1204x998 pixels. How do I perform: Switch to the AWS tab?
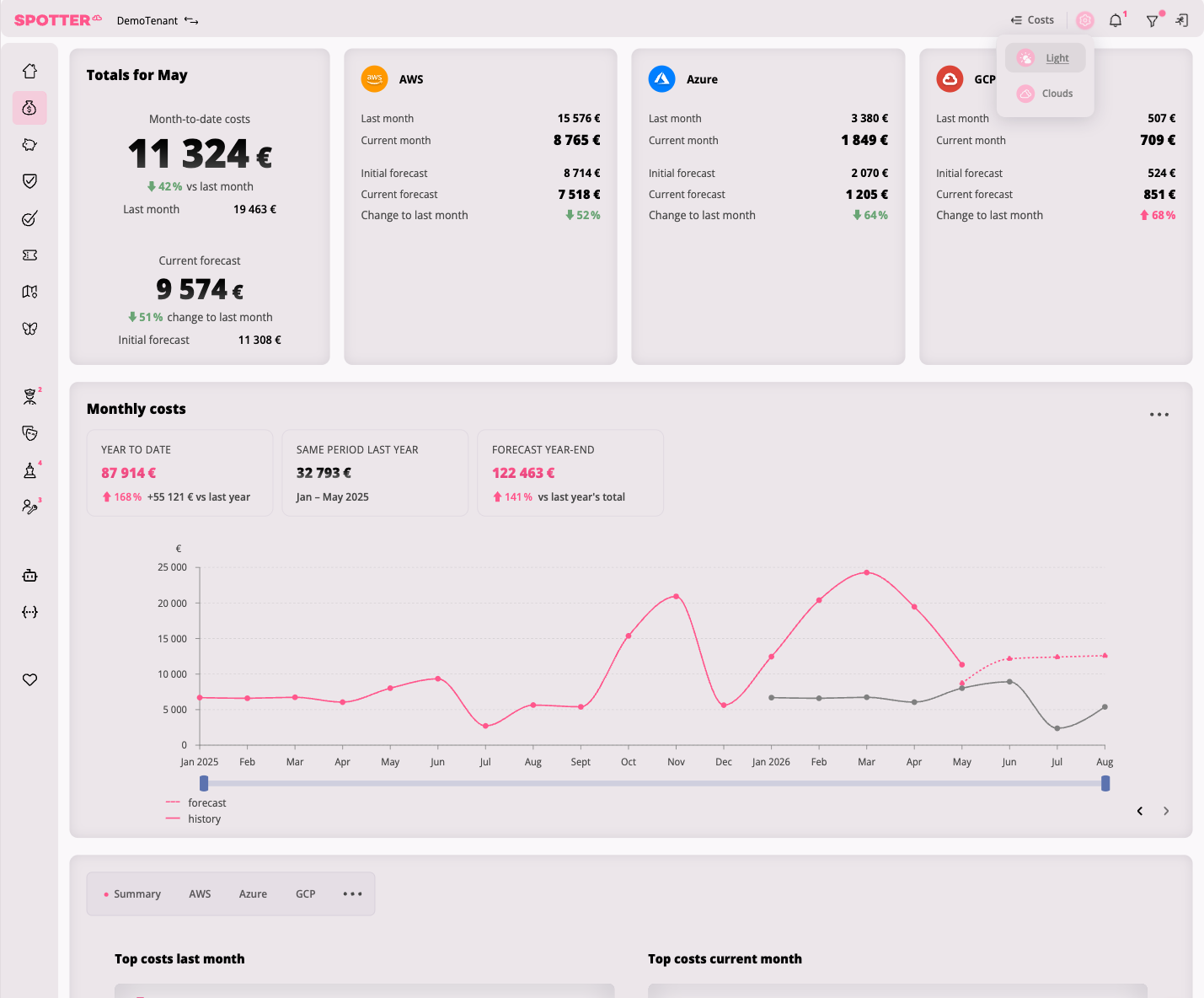(x=200, y=893)
